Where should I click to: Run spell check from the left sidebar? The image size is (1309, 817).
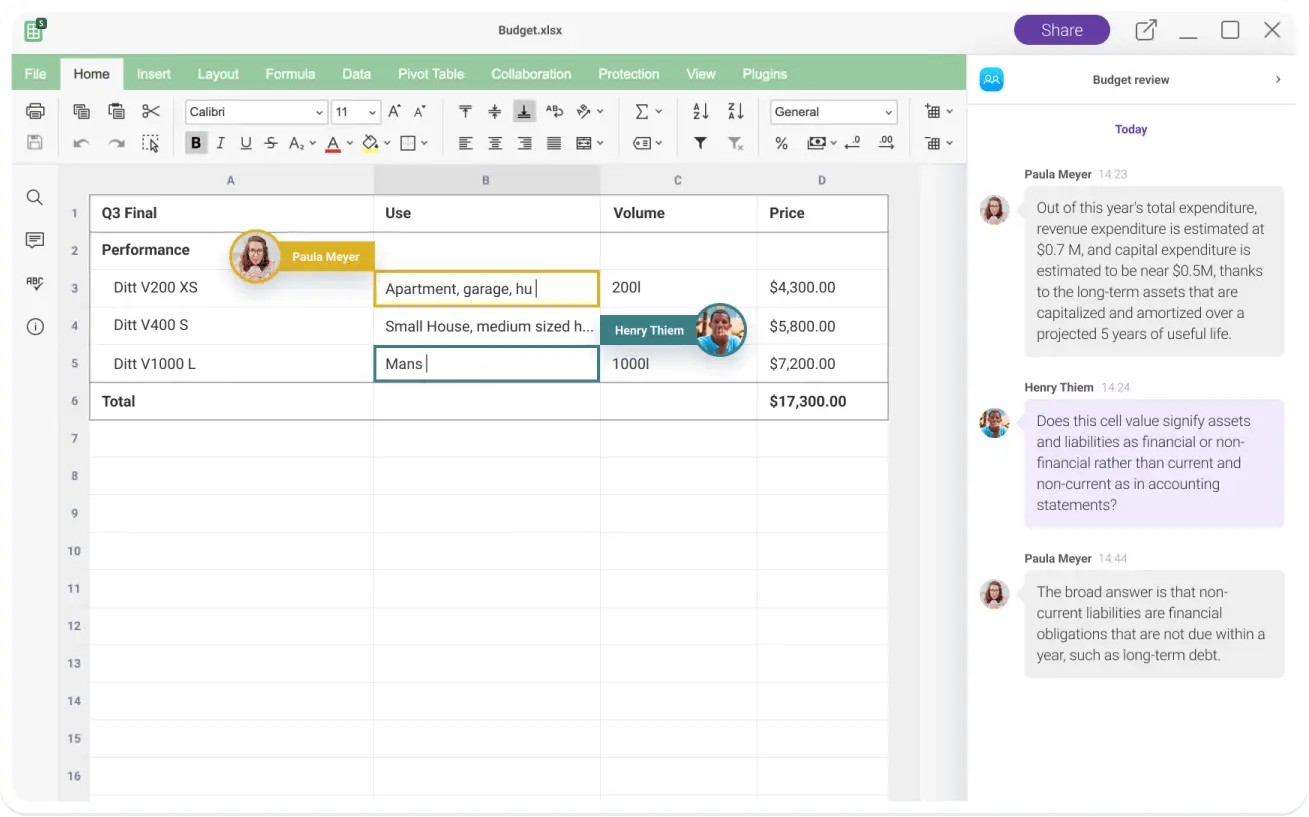34,283
